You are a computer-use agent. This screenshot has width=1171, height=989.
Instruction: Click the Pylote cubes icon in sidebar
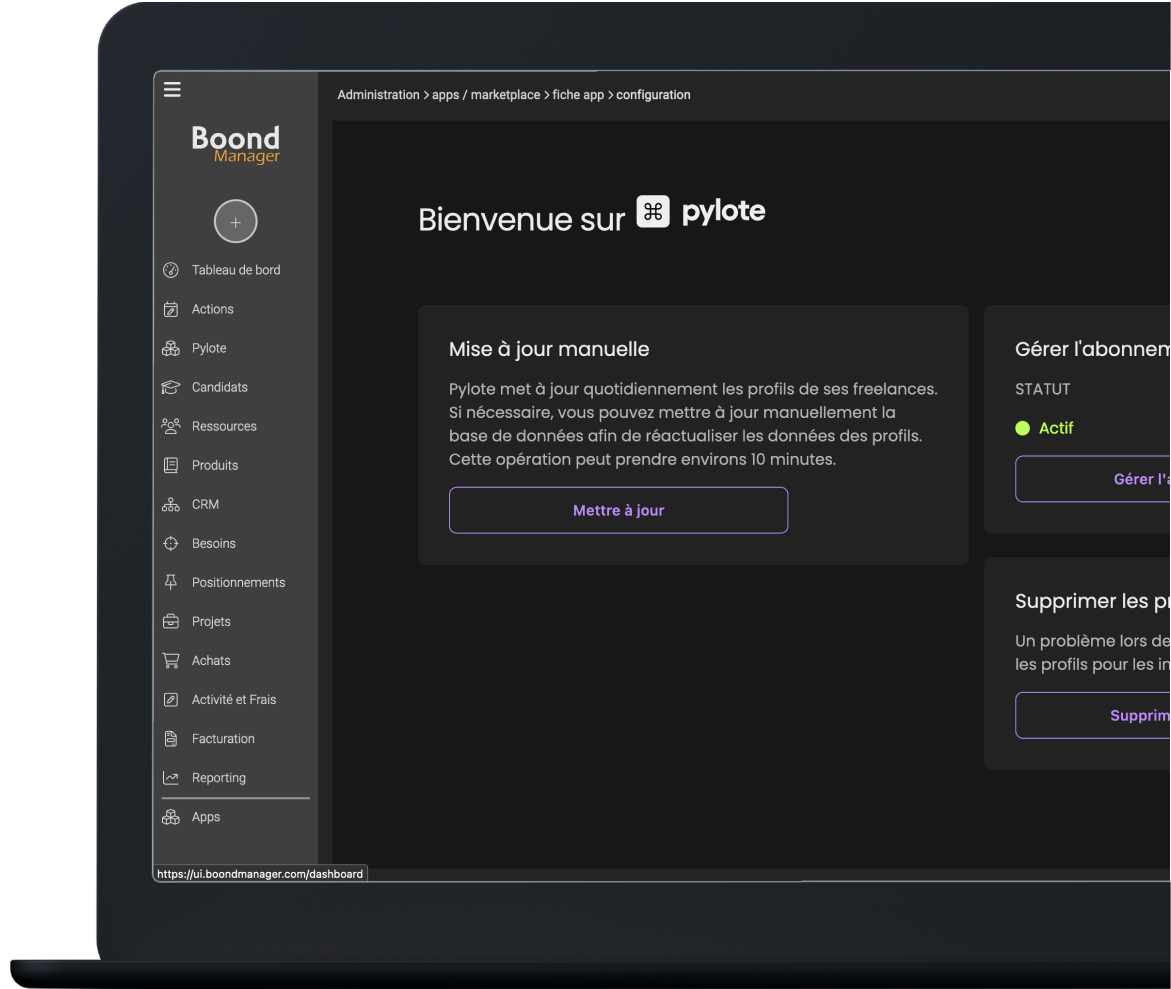(171, 348)
